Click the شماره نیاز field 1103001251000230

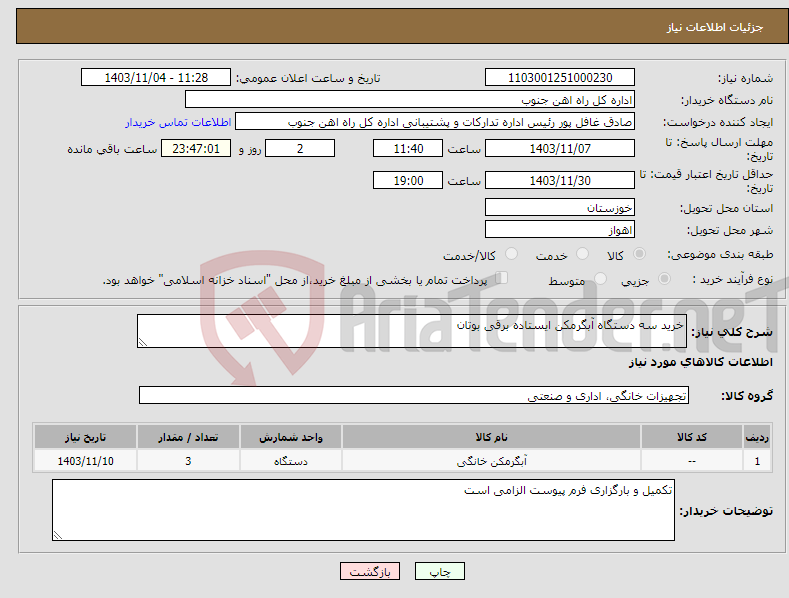coord(560,78)
